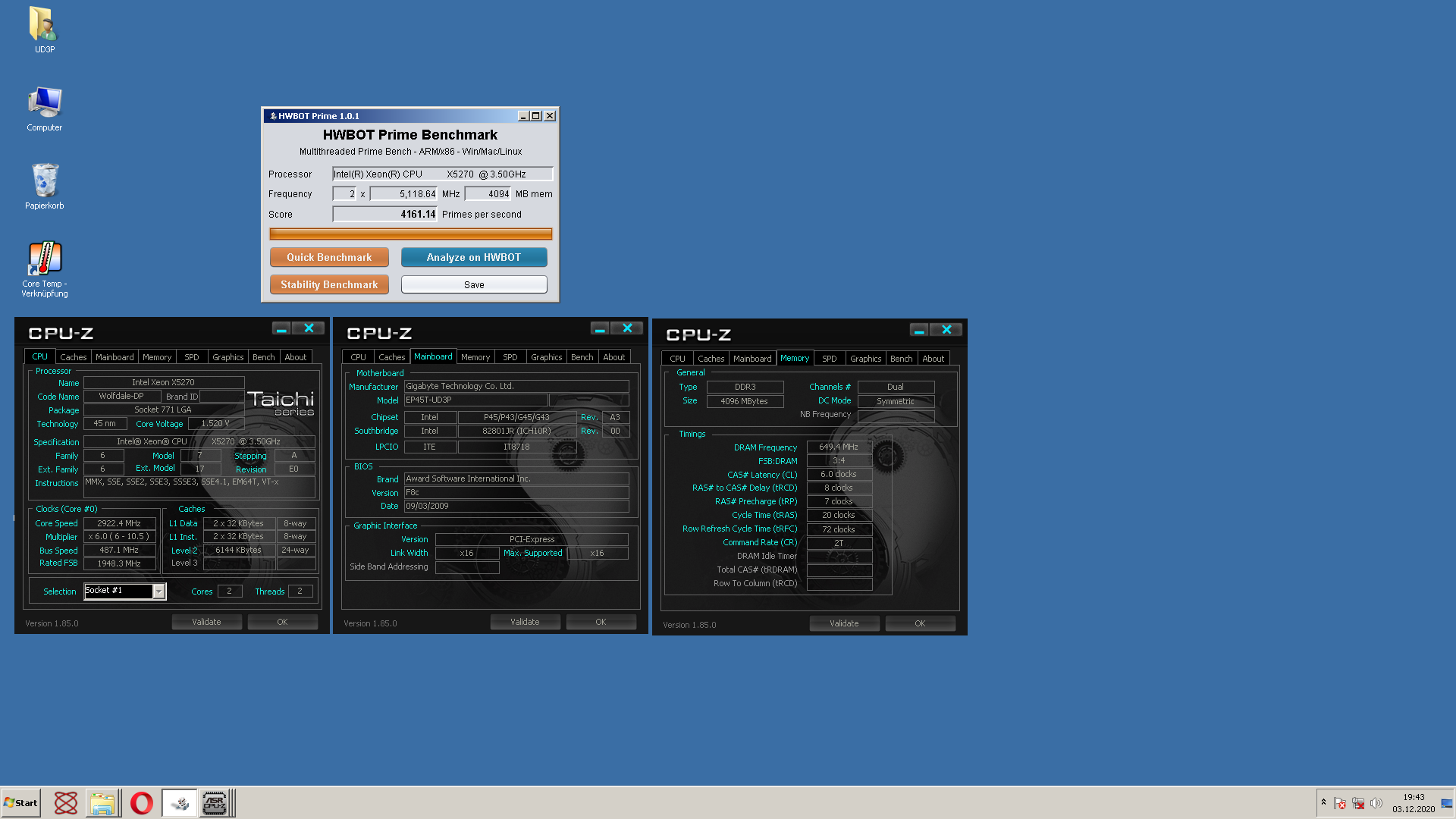Screen dimensions: 1456x819
Task: Open Graphics tab in the left CPU-Z window
Action: click(228, 357)
